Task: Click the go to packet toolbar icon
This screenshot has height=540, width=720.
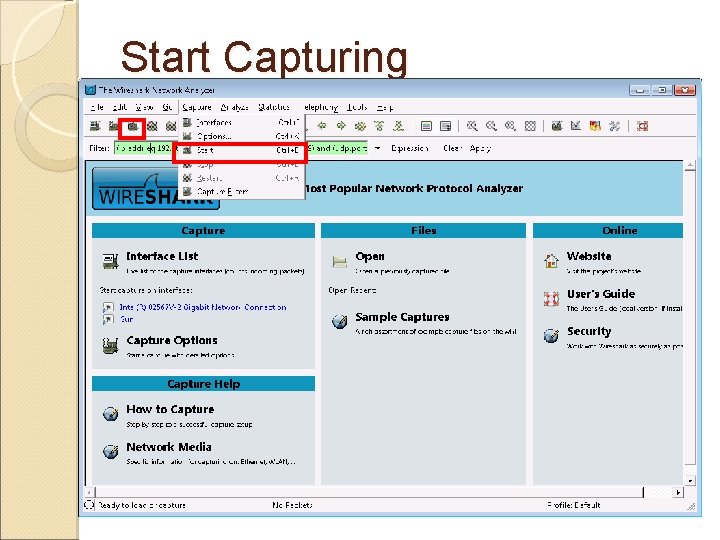Action: pyautogui.click(x=360, y=125)
